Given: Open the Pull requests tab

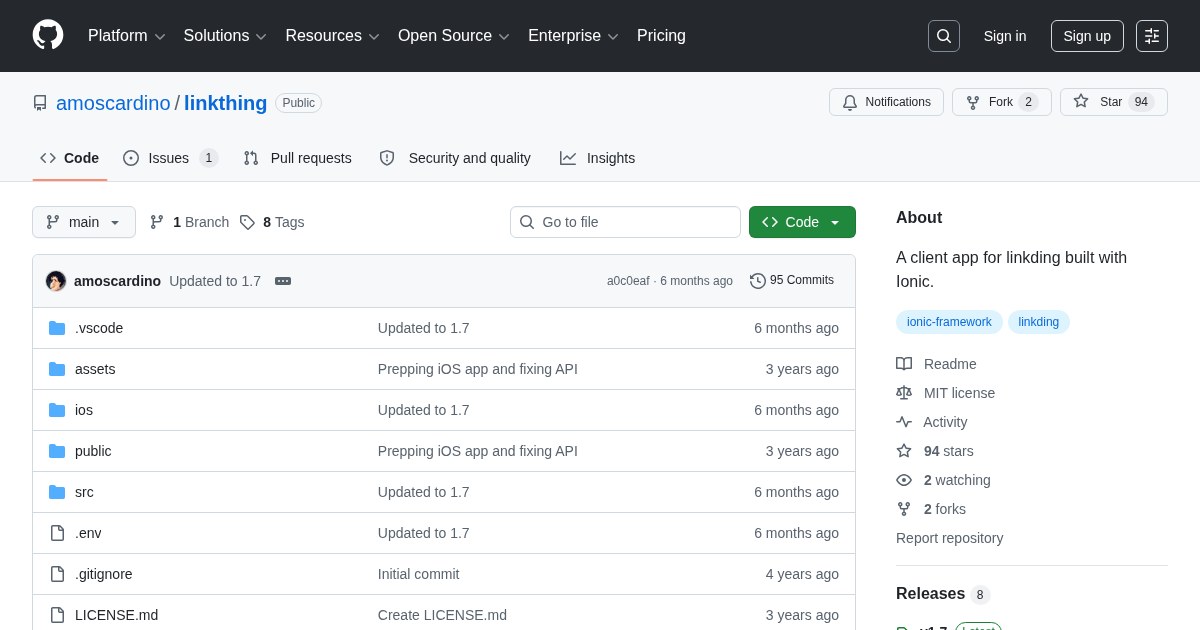Looking at the screenshot, I should tap(297, 158).
